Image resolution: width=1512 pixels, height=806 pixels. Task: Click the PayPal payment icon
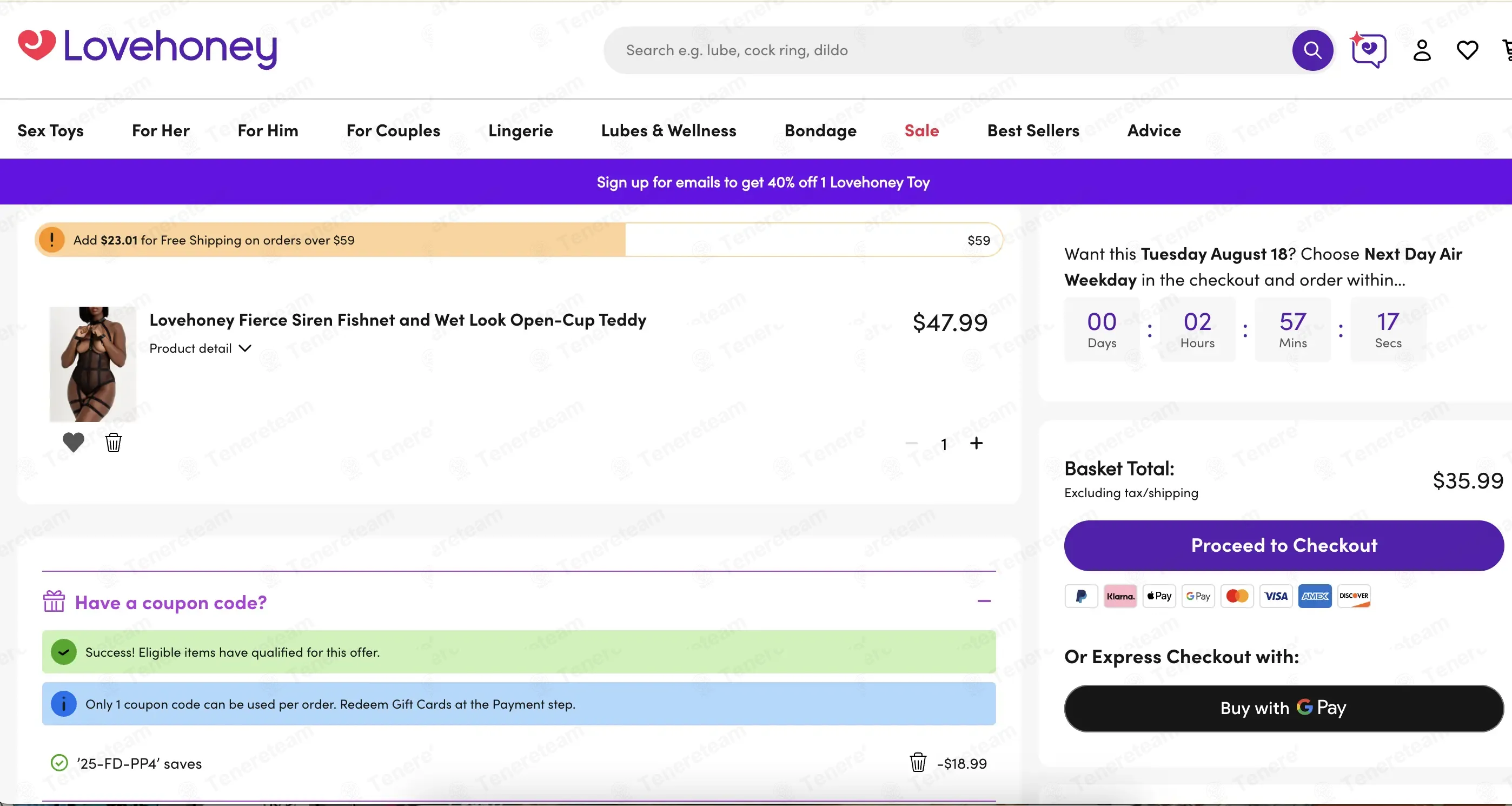1081,596
